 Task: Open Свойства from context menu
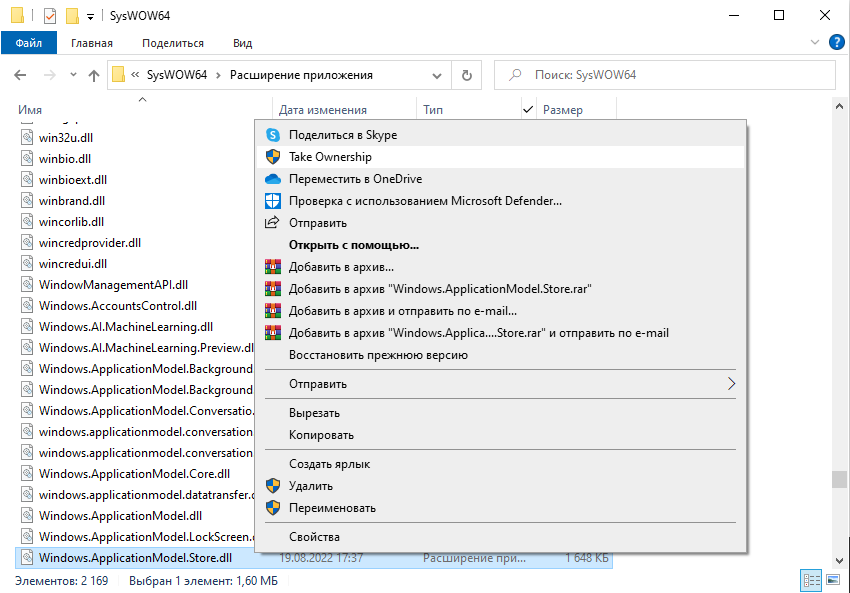coord(500,537)
